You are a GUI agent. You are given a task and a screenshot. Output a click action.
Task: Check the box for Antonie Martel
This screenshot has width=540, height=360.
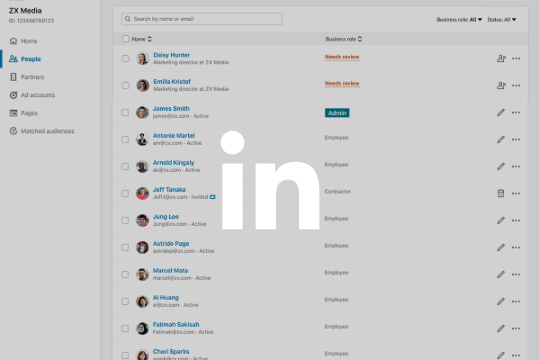(x=125, y=140)
